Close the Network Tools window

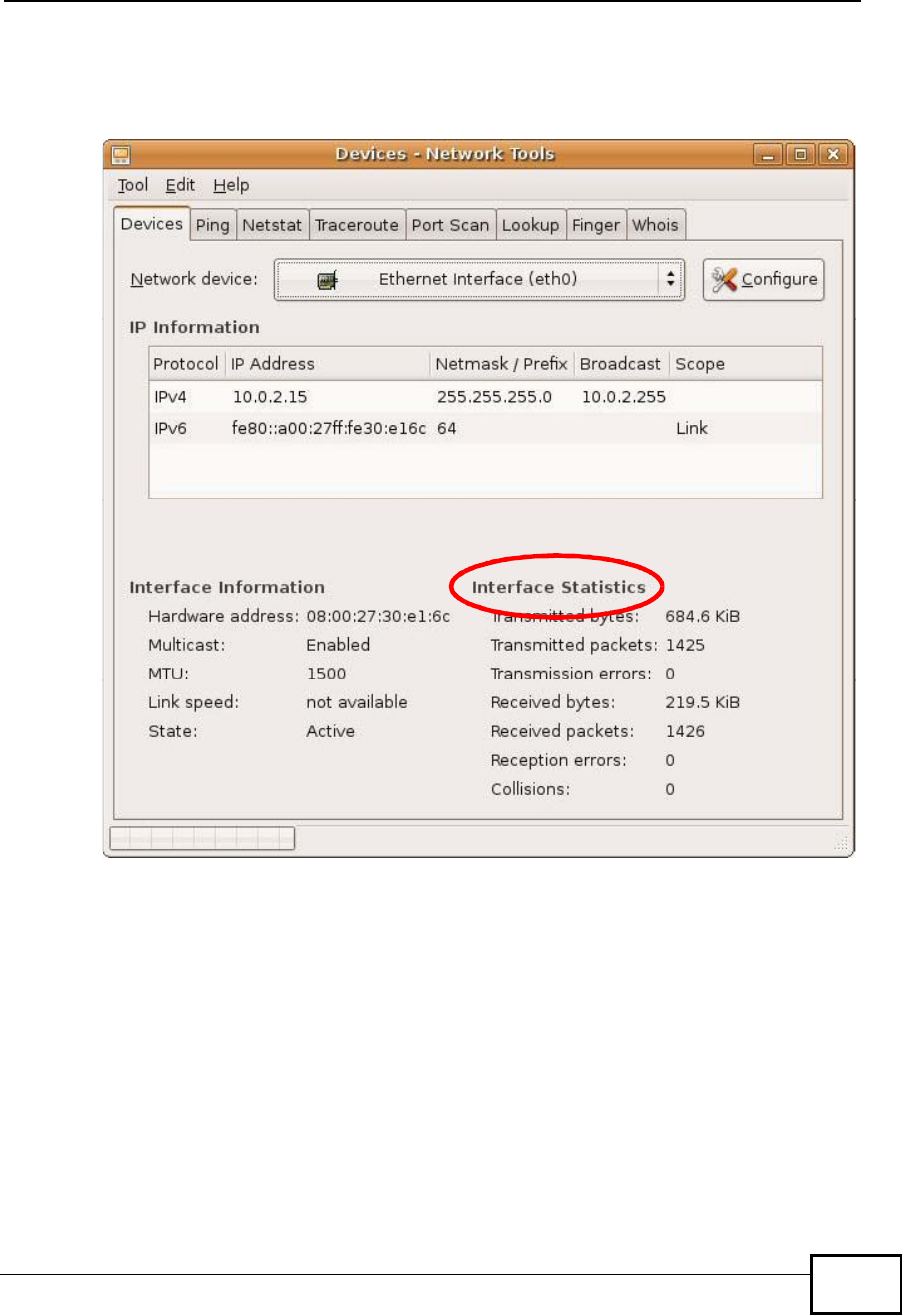pos(832,155)
